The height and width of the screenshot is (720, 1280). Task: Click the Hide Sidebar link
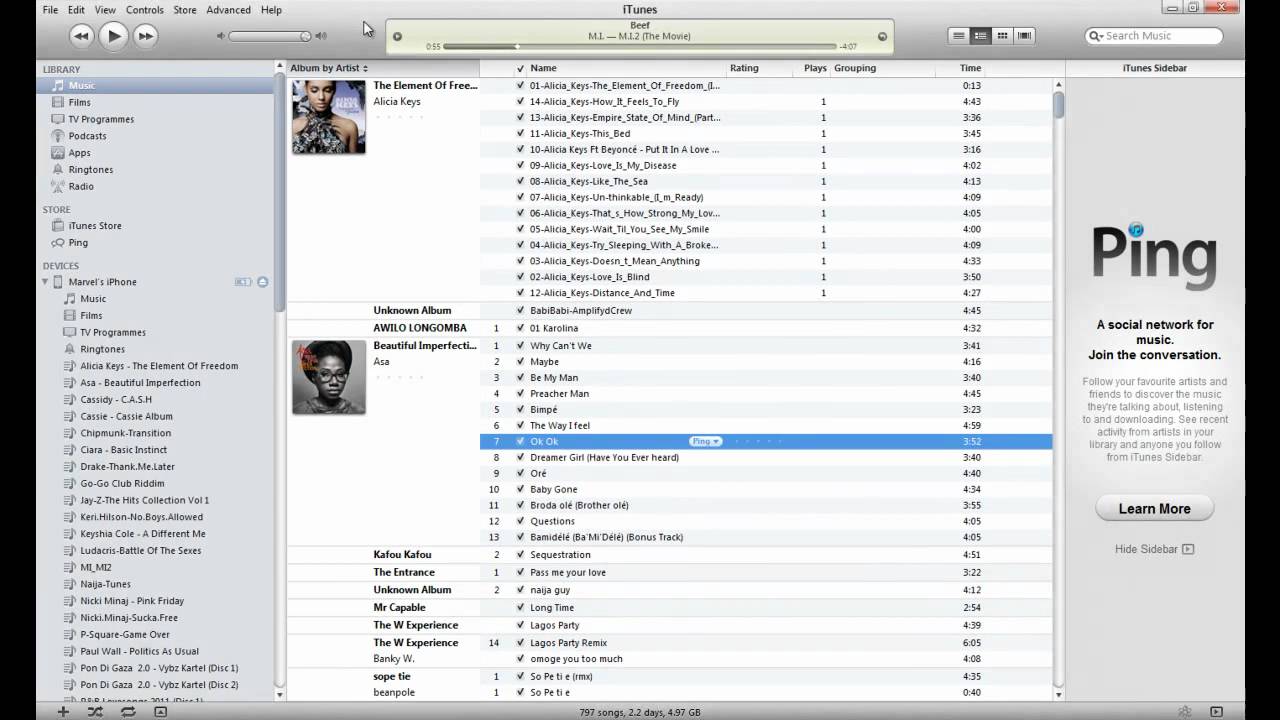pyautogui.click(x=1154, y=549)
